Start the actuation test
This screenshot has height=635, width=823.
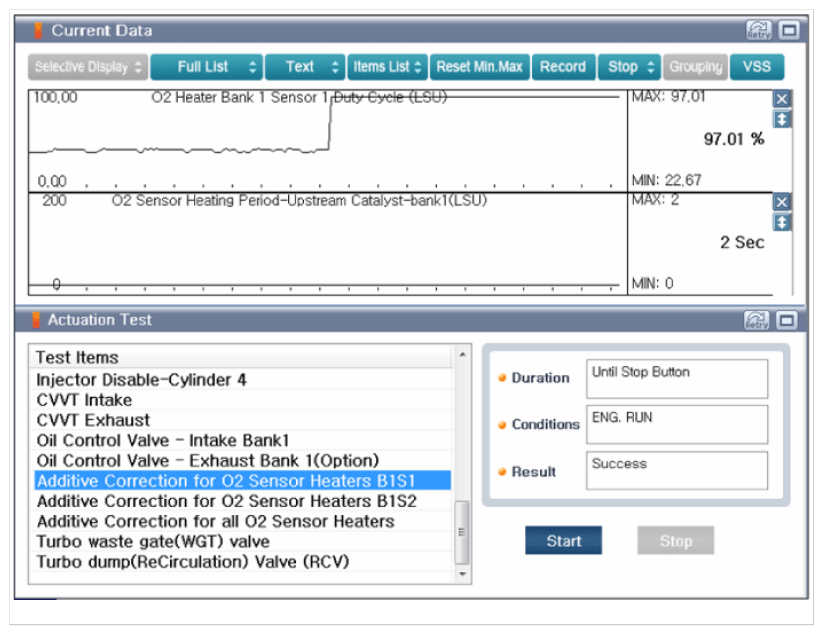pos(563,541)
